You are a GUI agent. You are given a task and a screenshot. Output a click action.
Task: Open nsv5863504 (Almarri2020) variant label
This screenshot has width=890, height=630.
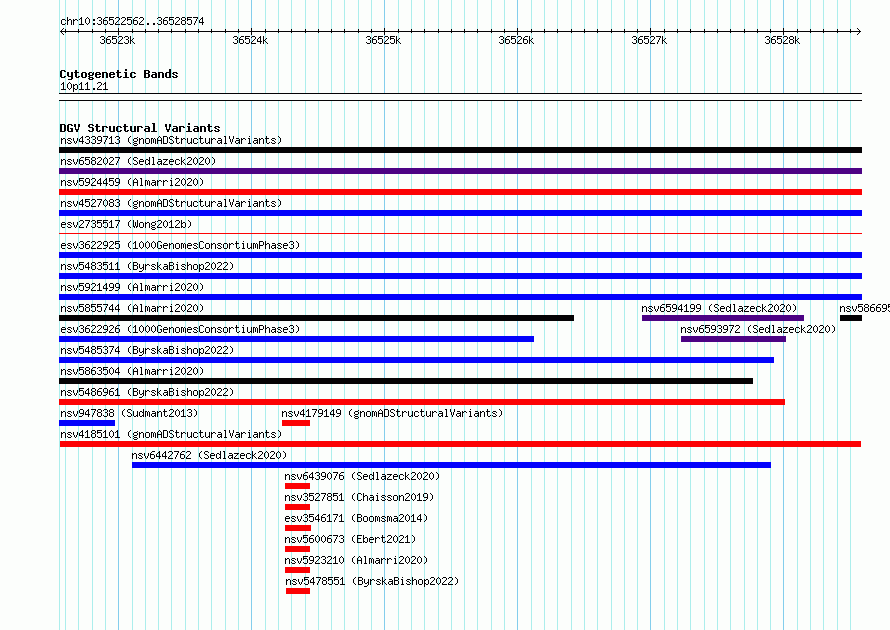(132, 371)
